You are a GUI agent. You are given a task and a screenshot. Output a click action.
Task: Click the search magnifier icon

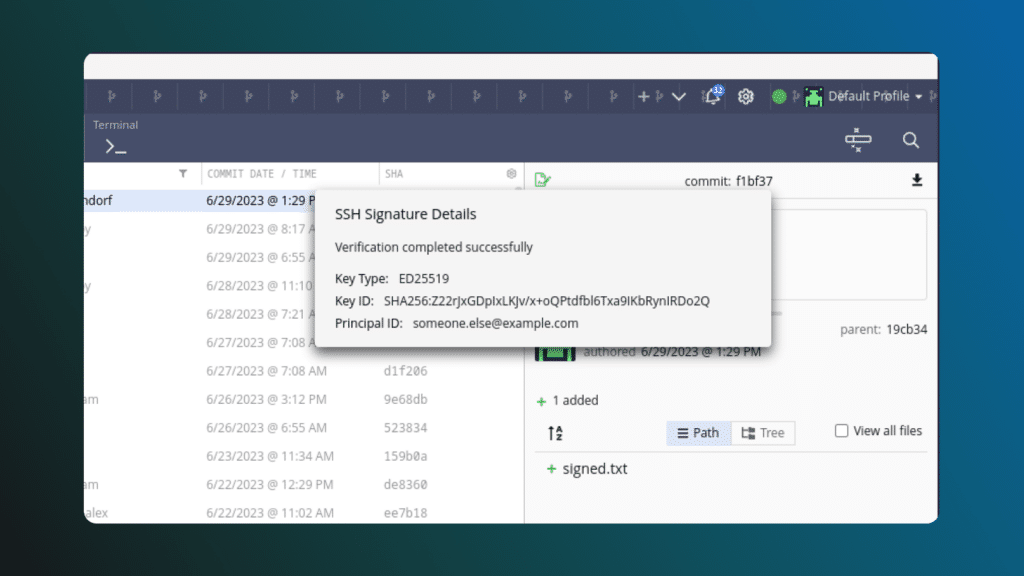[910, 140]
